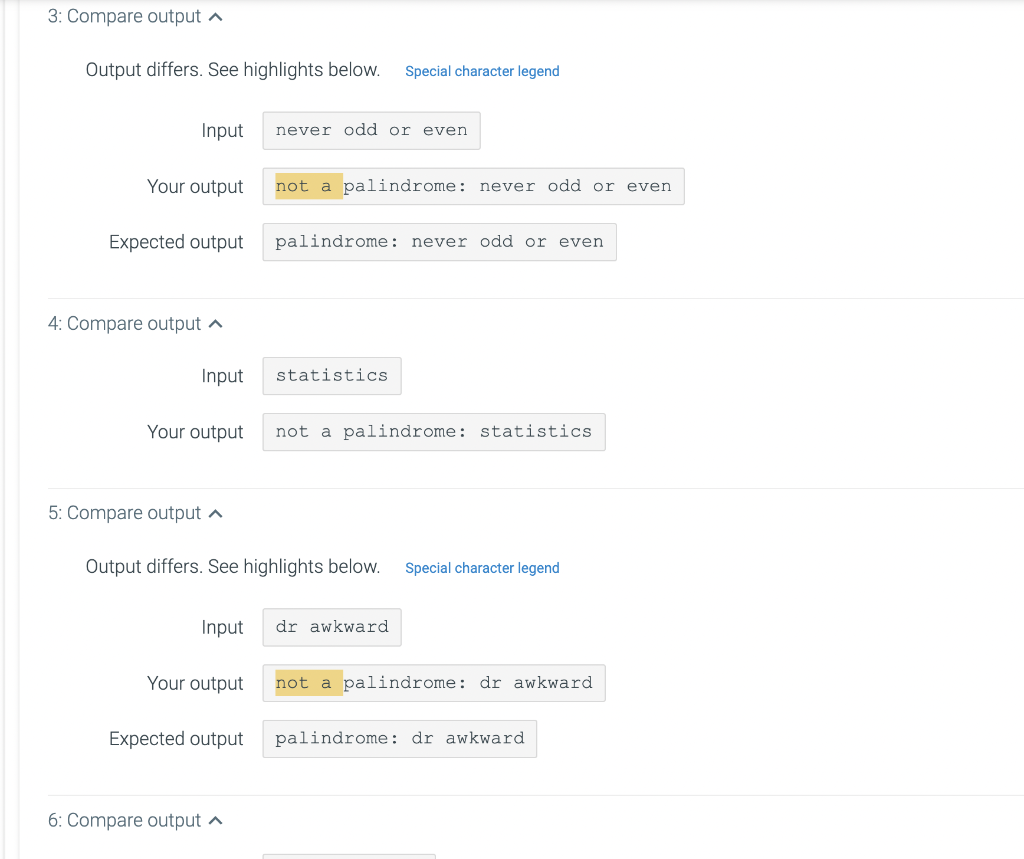
Task: Click the chevron icon next to test 3
Action: pos(215,15)
